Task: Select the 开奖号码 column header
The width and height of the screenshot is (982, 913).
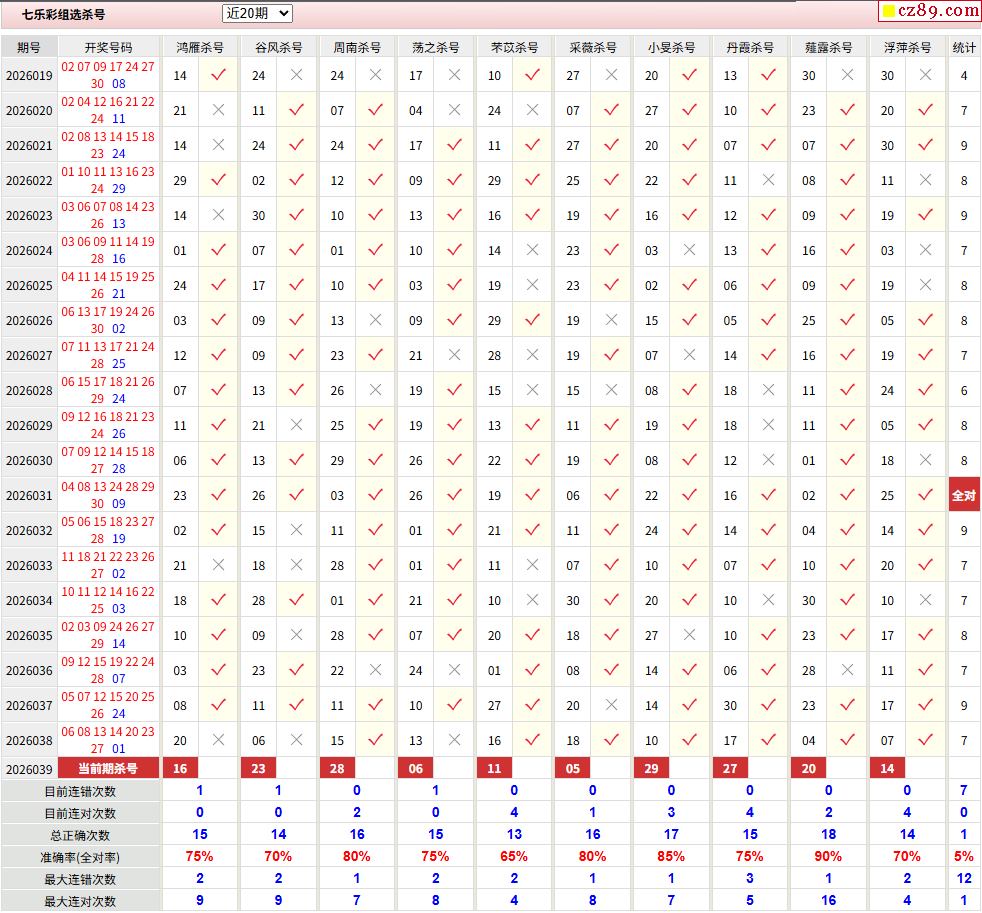Action: pyautogui.click(x=108, y=47)
